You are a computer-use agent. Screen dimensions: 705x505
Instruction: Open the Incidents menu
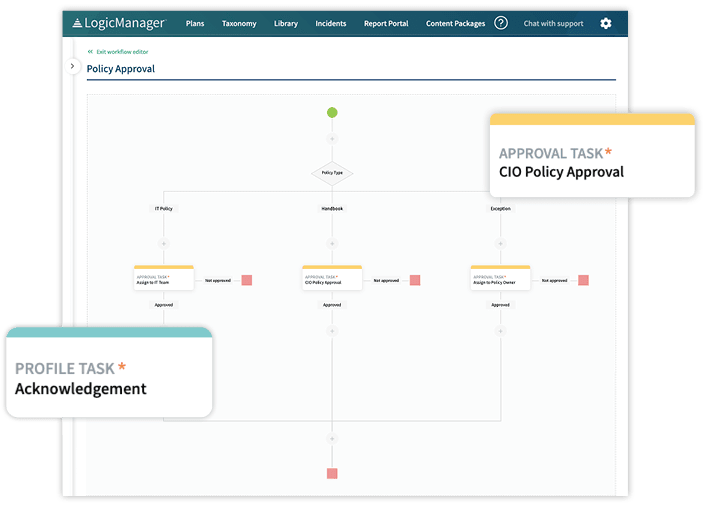click(x=330, y=23)
